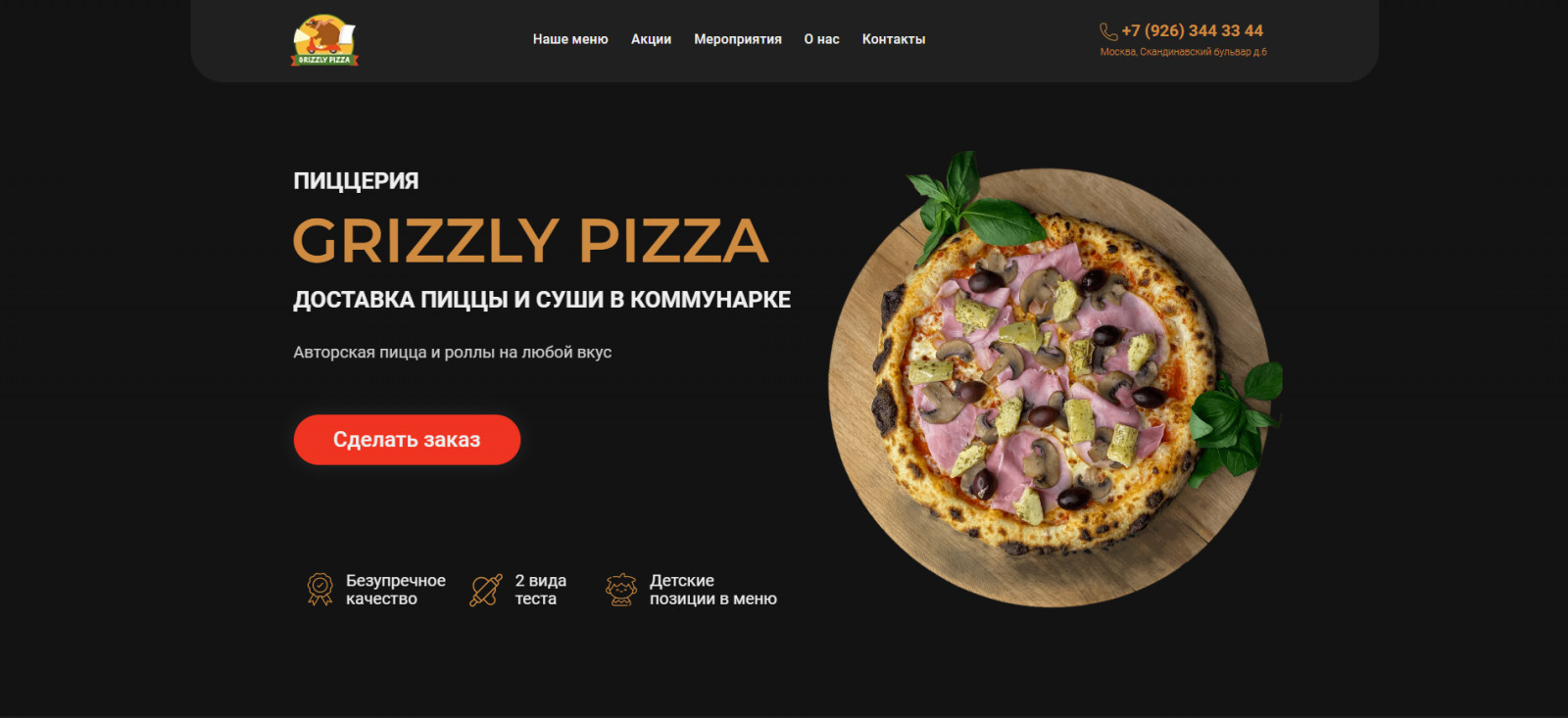The image size is (1568, 718).
Task: Click the phone handset icon
Action: [x=1108, y=32]
